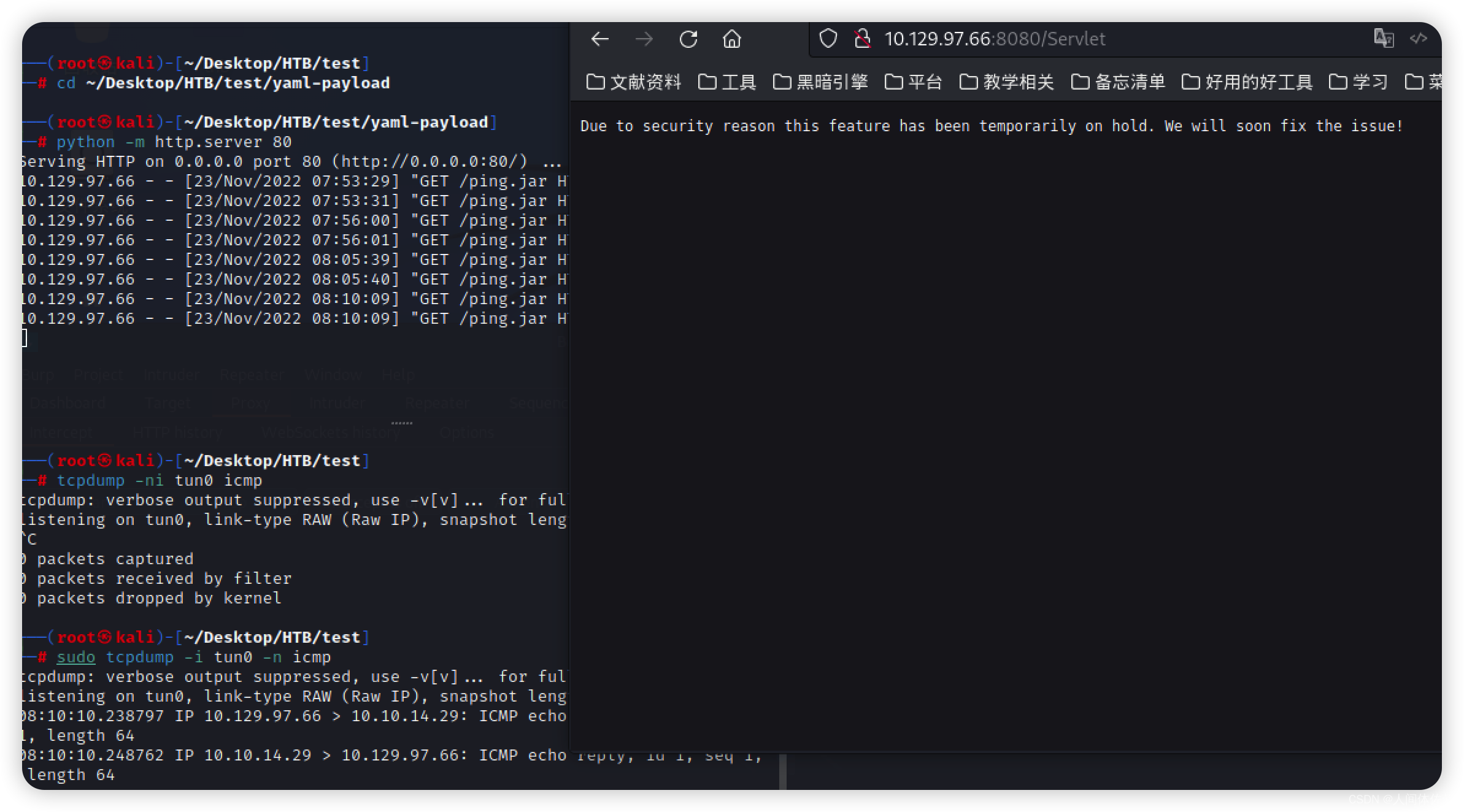Click the 'packets dropped by kernel' line
Image resolution: width=1464 pixels, height=812 pixels.
(152, 598)
